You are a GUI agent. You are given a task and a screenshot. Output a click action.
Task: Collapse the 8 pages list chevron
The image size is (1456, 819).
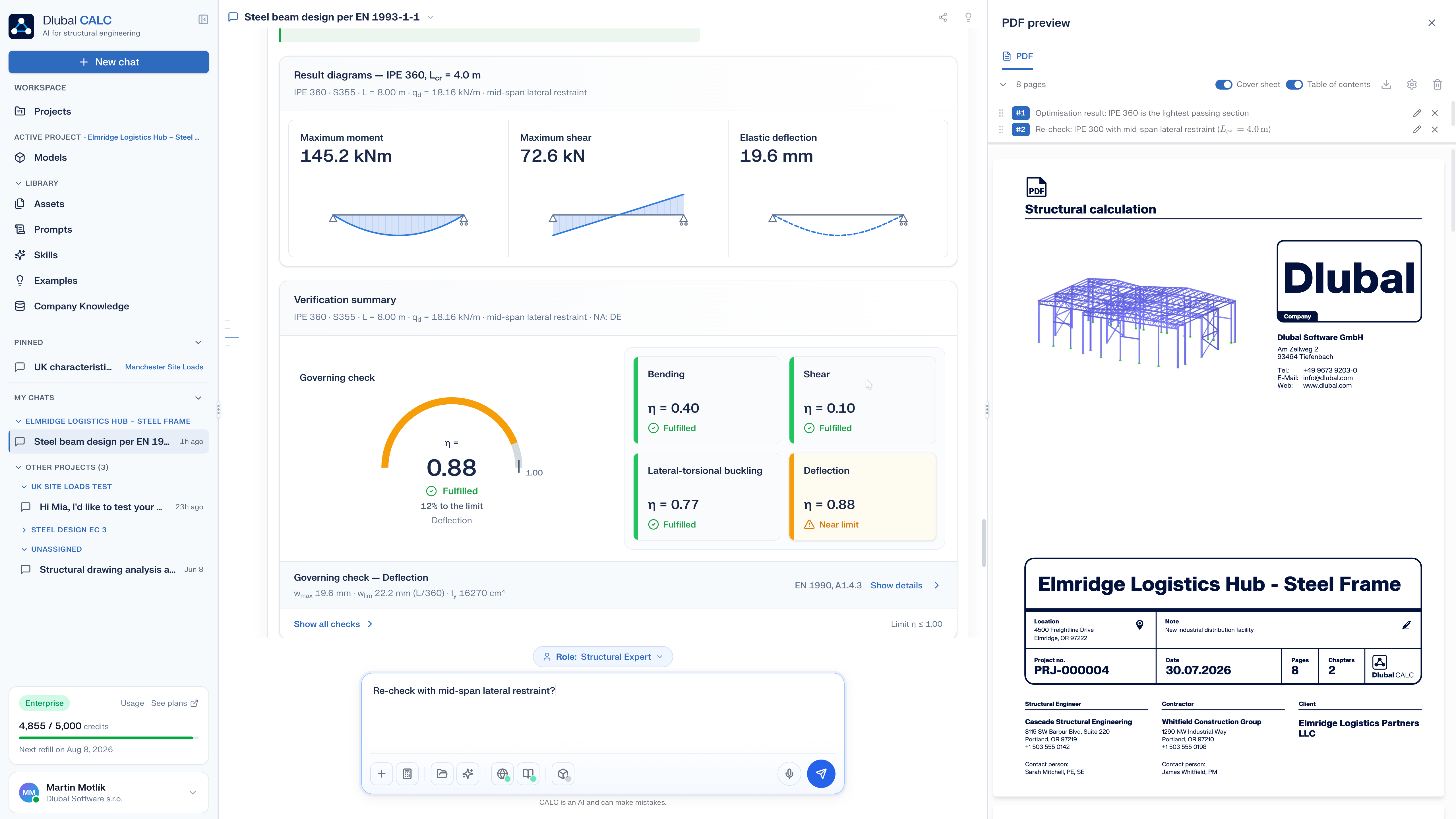[1003, 85]
